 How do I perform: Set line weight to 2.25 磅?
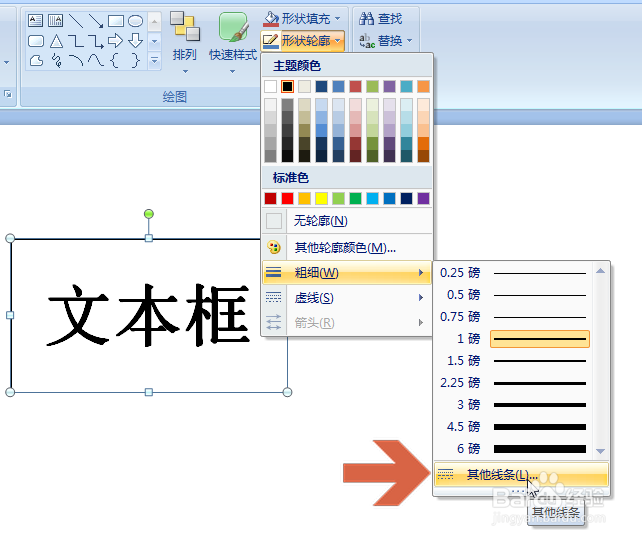(x=513, y=383)
